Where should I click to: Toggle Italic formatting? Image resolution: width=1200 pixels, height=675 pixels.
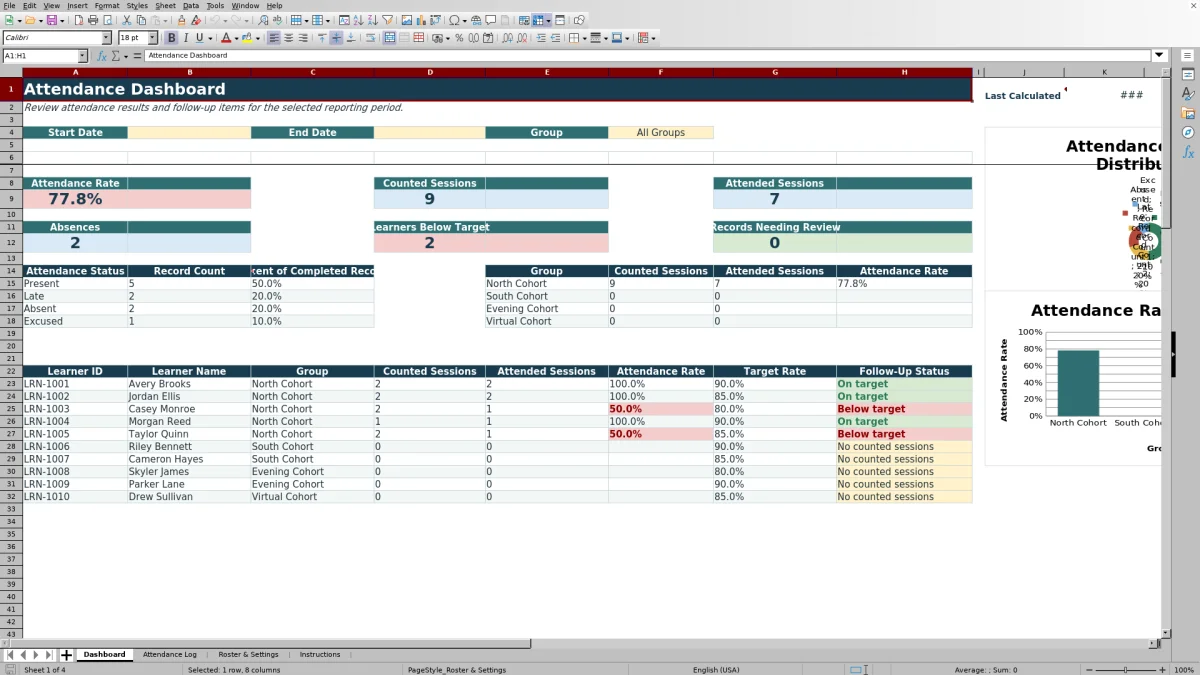pos(185,38)
